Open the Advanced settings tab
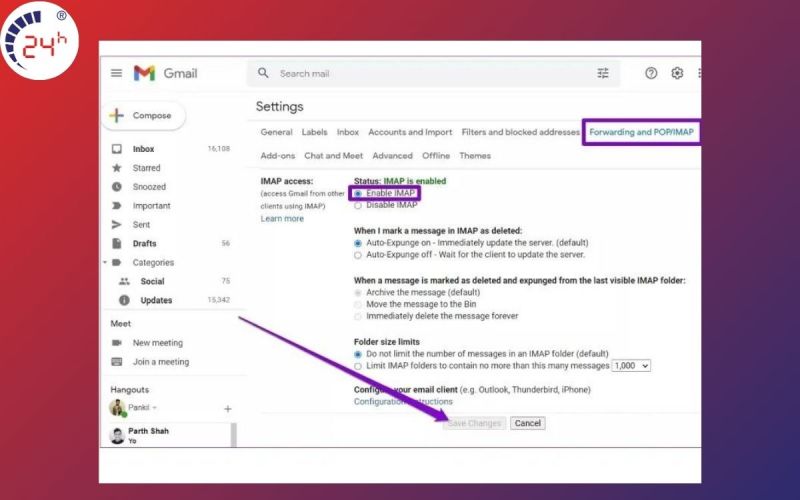 pos(392,156)
